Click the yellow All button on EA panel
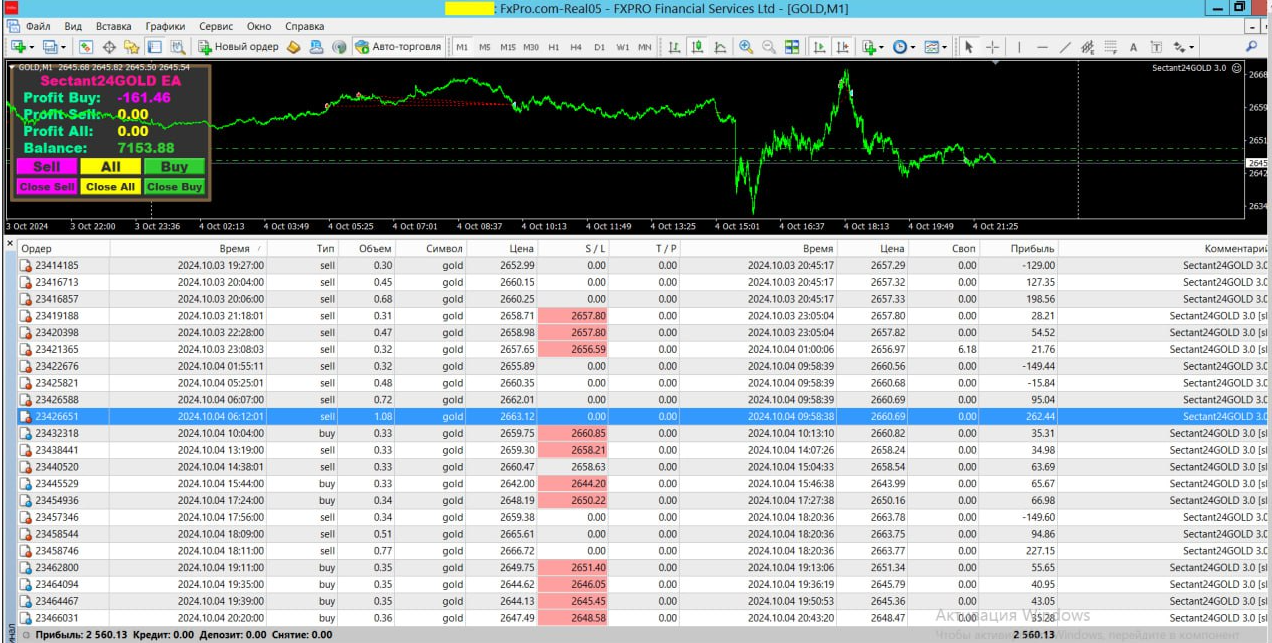Screen dimensions: 1272x643 click(110, 167)
